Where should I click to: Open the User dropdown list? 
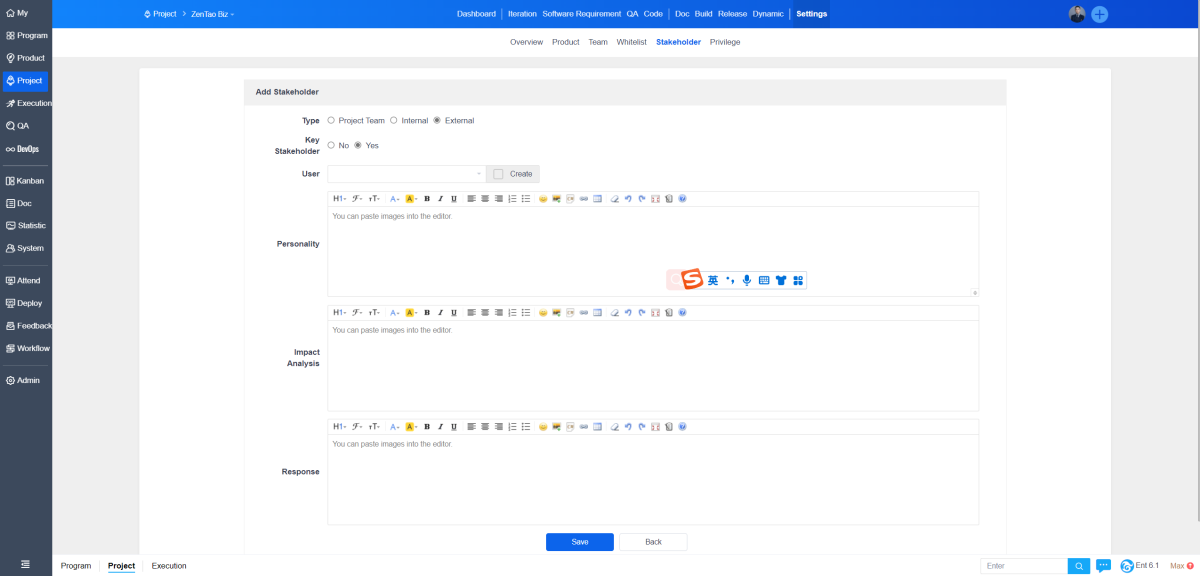[x=406, y=174]
